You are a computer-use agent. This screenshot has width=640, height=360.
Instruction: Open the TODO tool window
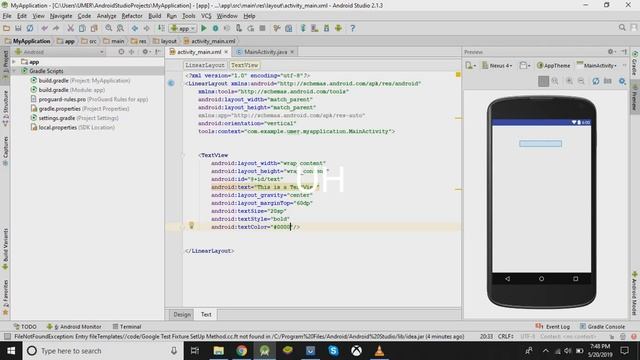pyautogui.click(x=25, y=327)
